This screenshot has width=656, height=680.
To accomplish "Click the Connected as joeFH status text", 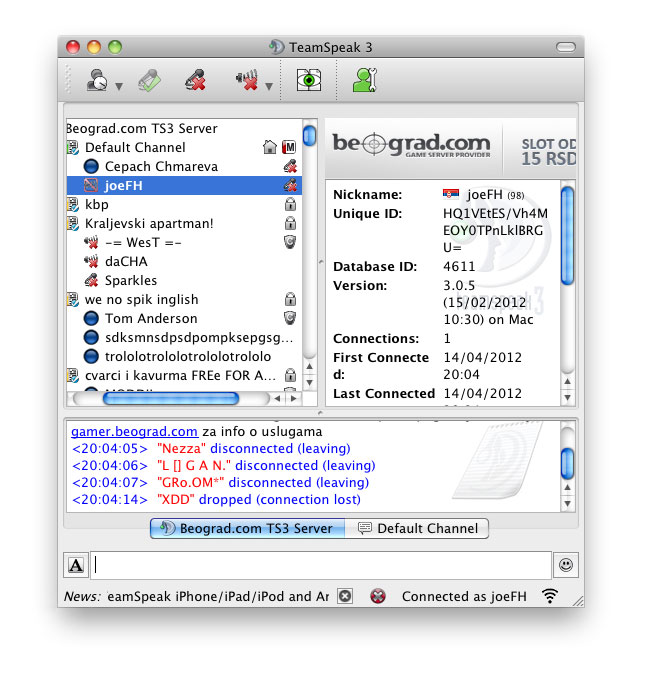I will click(x=464, y=597).
